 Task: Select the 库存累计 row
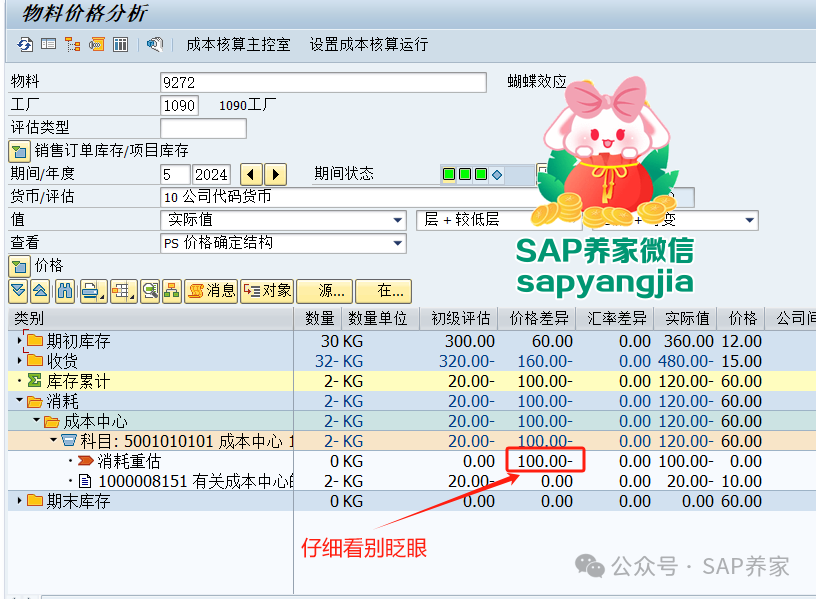(411, 381)
